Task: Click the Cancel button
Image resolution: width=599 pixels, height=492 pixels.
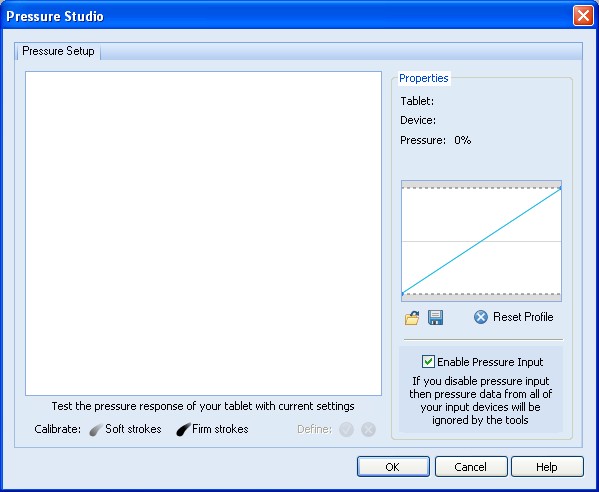Action: 471,466
